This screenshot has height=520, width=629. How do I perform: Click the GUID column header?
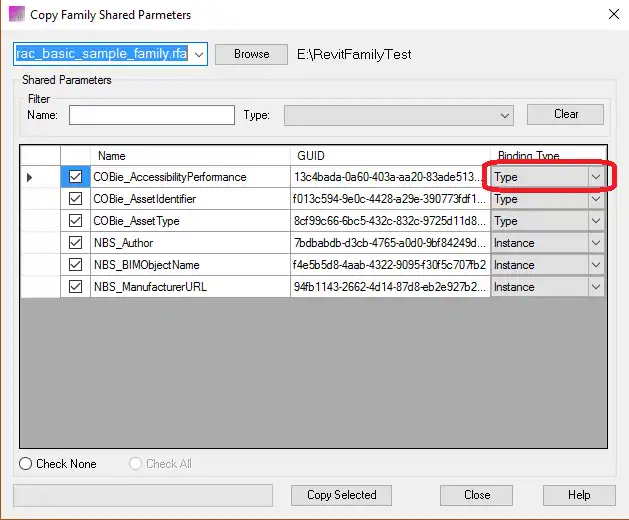pos(390,156)
